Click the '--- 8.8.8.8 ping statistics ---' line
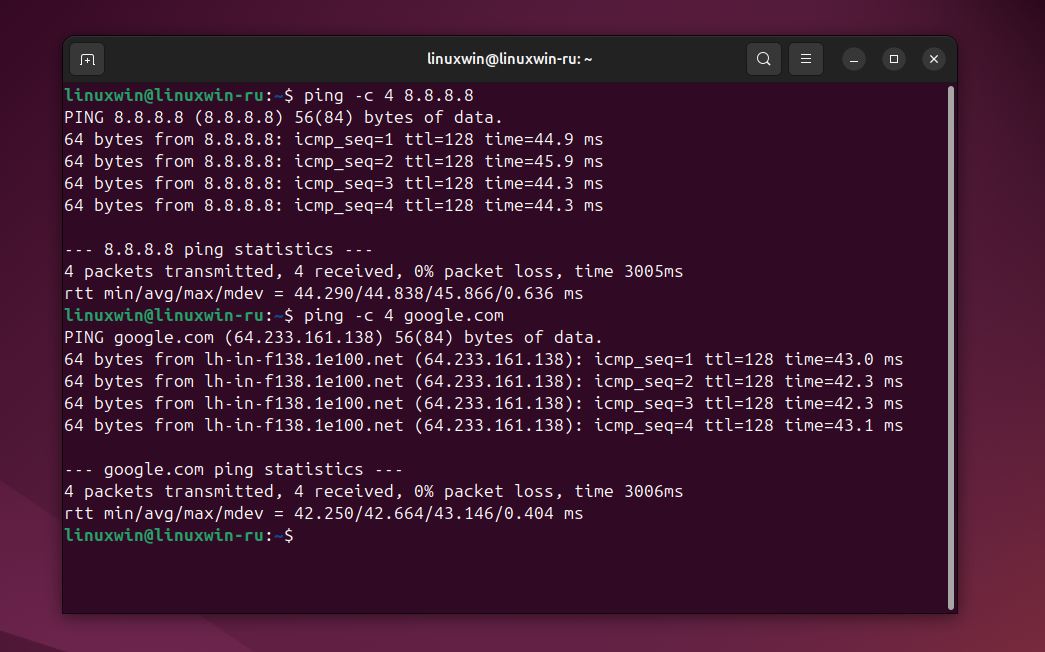1045x652 pixels. coord(219,249)
